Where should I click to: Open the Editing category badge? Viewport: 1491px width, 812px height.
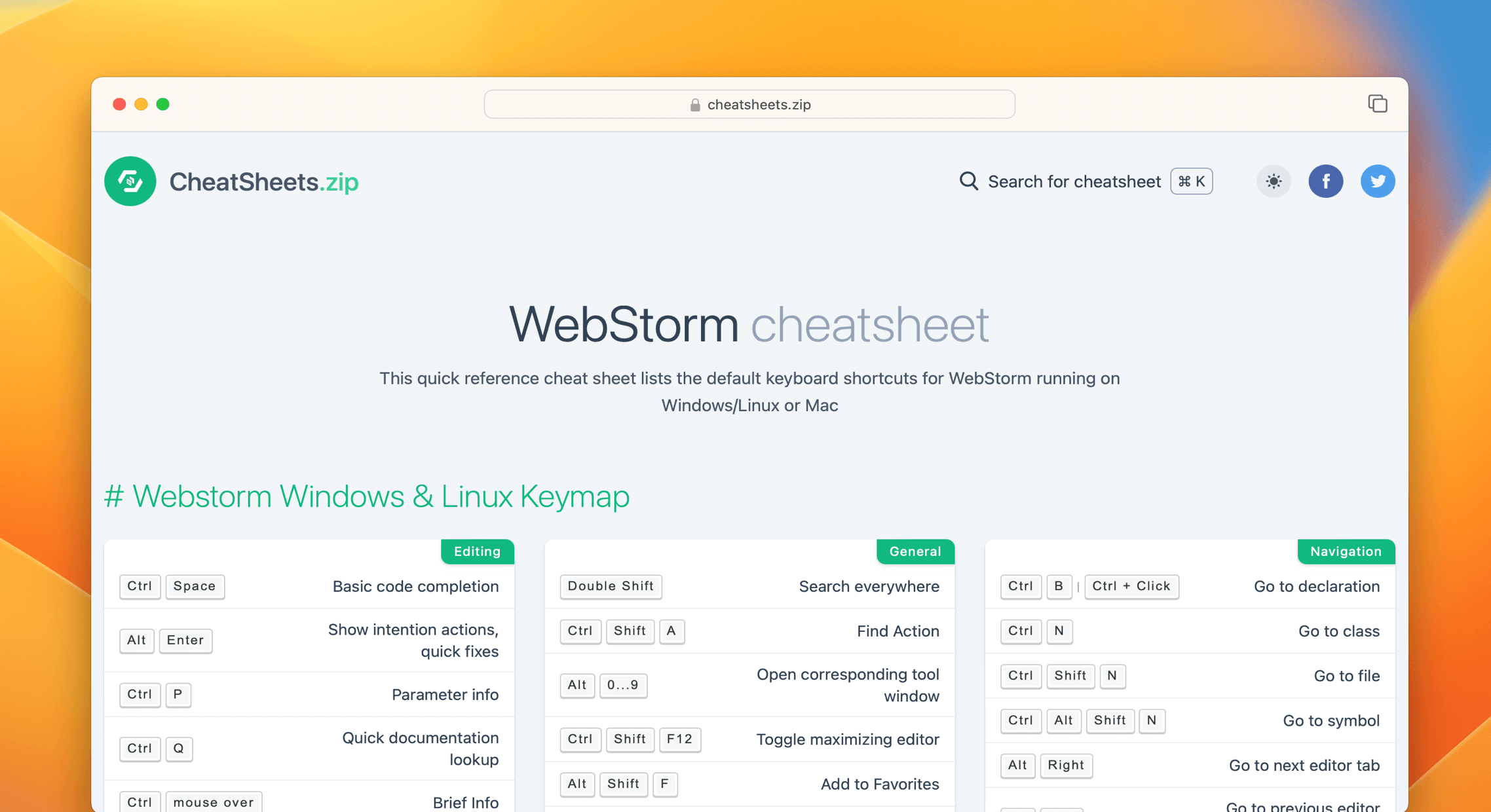[477, 551]
